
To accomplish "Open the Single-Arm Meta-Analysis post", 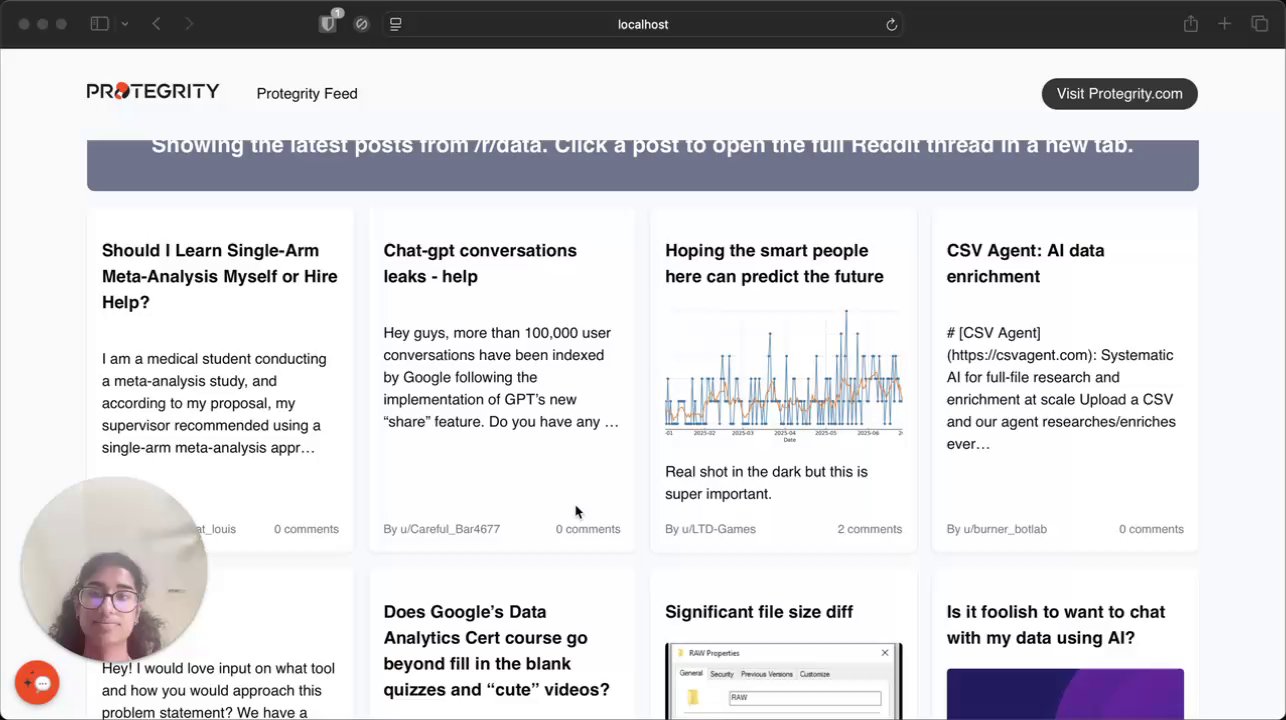I will click(x=220, y=276).
